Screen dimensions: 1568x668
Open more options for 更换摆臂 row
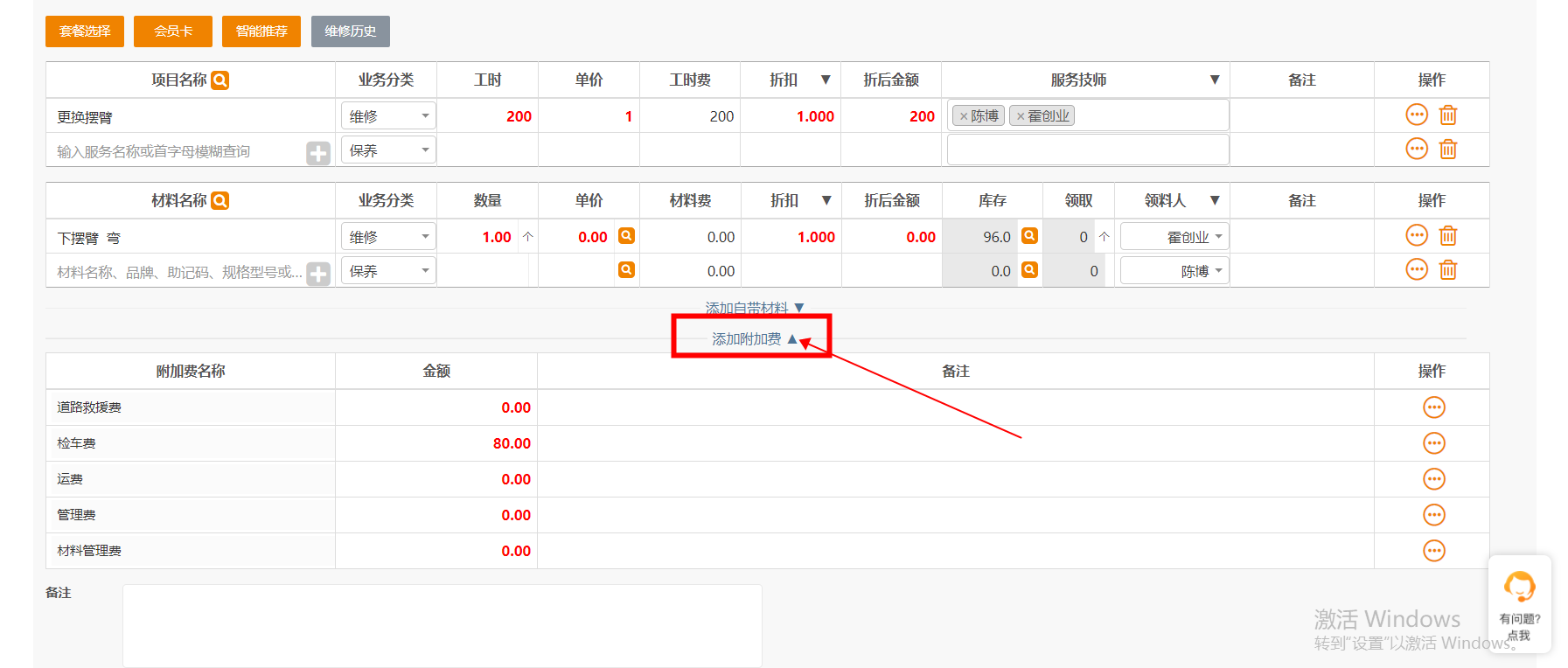[x=1417, y=115]
